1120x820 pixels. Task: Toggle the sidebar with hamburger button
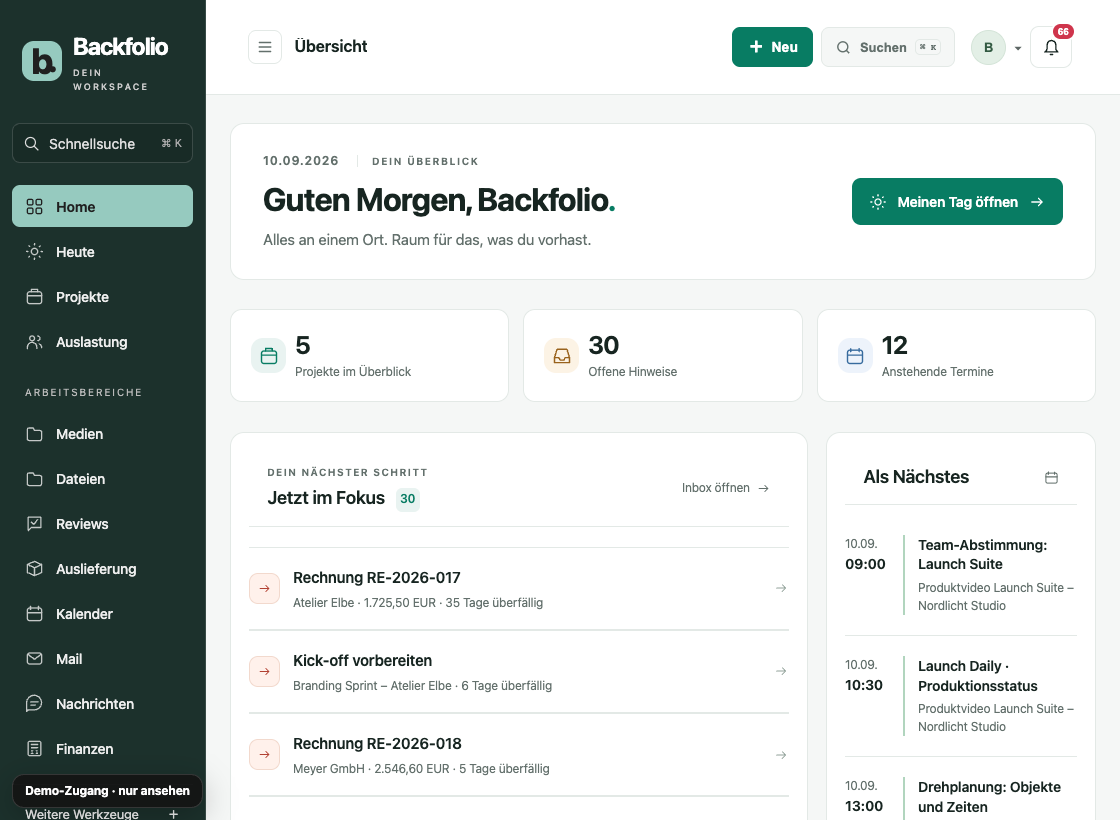(265, 47)
